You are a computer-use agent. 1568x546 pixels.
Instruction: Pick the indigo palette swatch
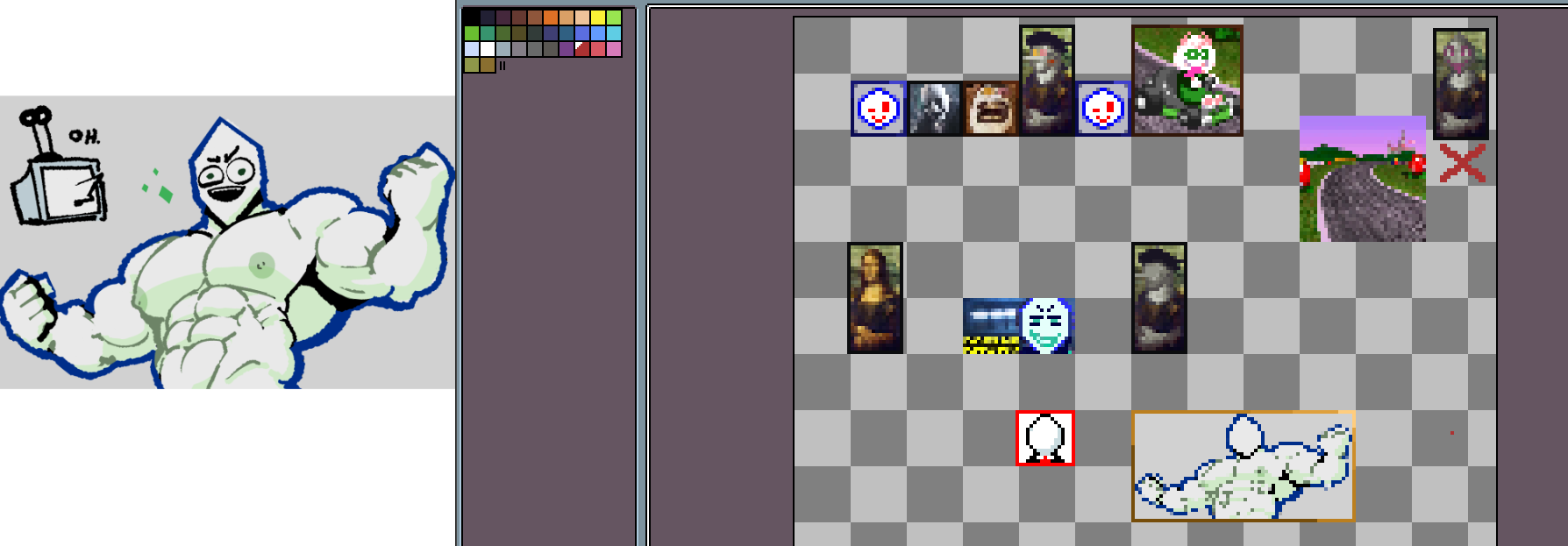pyautogui.click(x=551, y=33)
